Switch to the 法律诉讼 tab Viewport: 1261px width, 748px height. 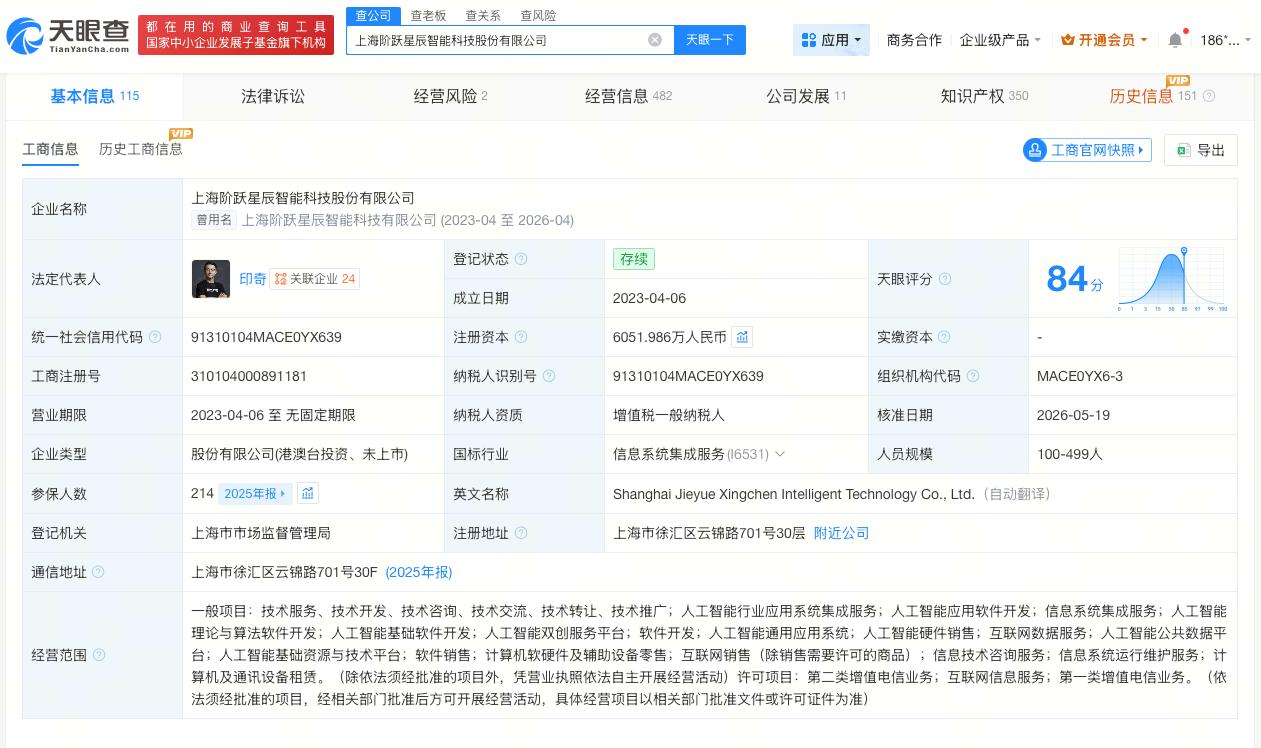click(273, 96)
